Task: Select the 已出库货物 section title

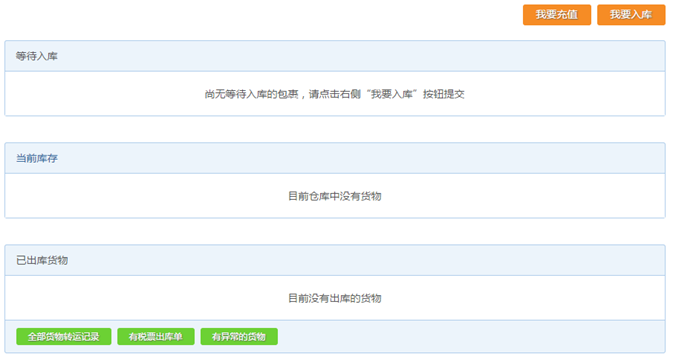Action: [x=42, y=260]
